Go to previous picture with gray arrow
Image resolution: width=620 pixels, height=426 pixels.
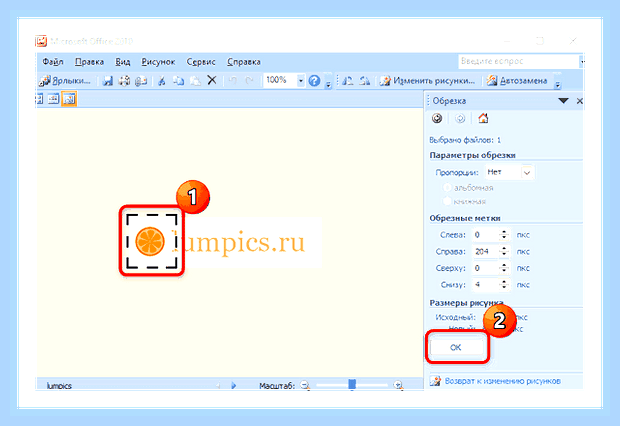click(218, 385)
